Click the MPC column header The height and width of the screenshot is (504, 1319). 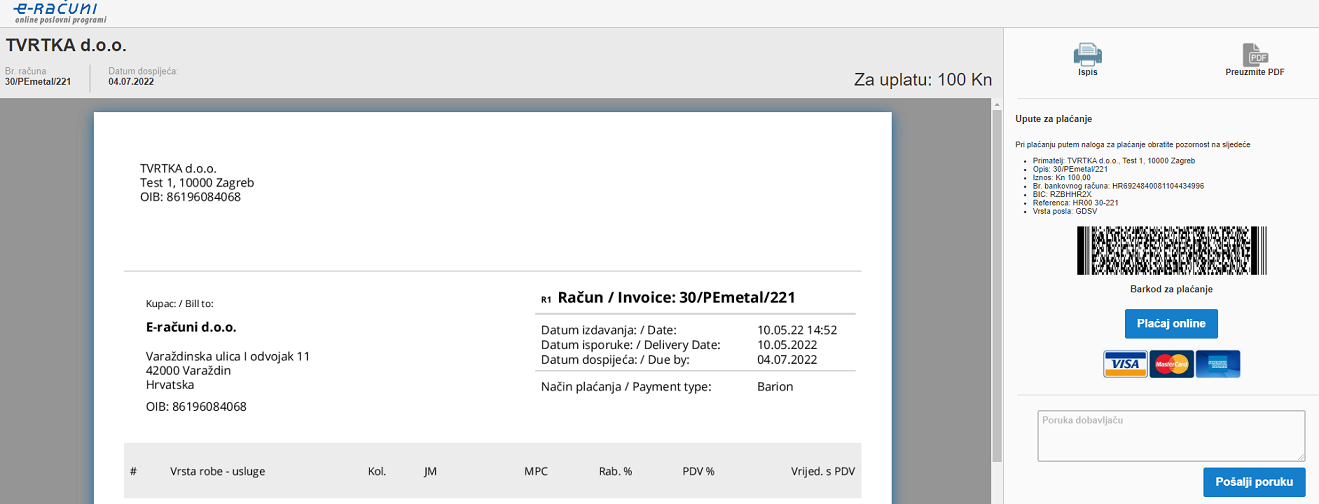[x=535, y=471]
